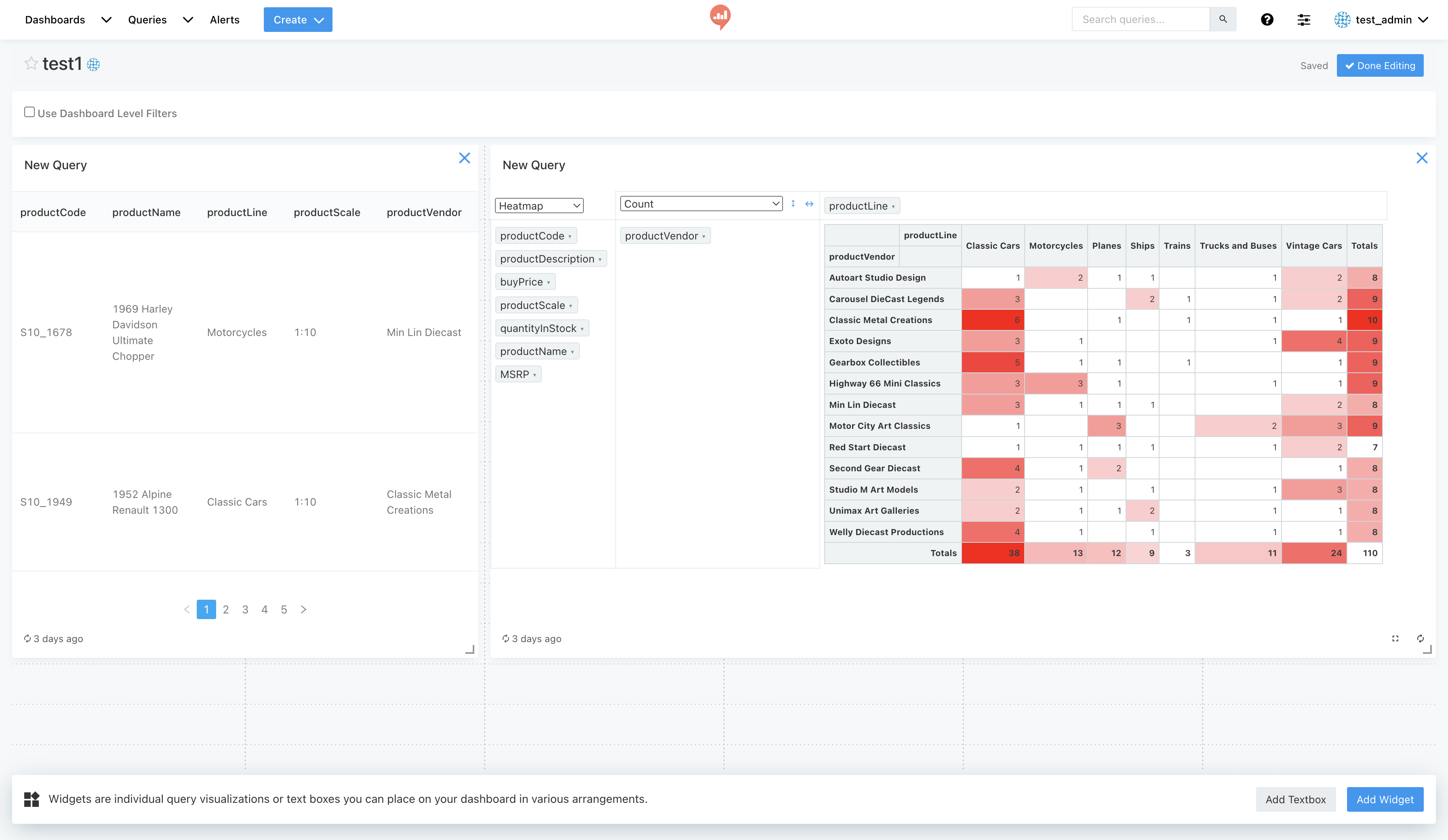
Task: Star the test1 dashboard as favorite
Action: [x=31, y=64]
